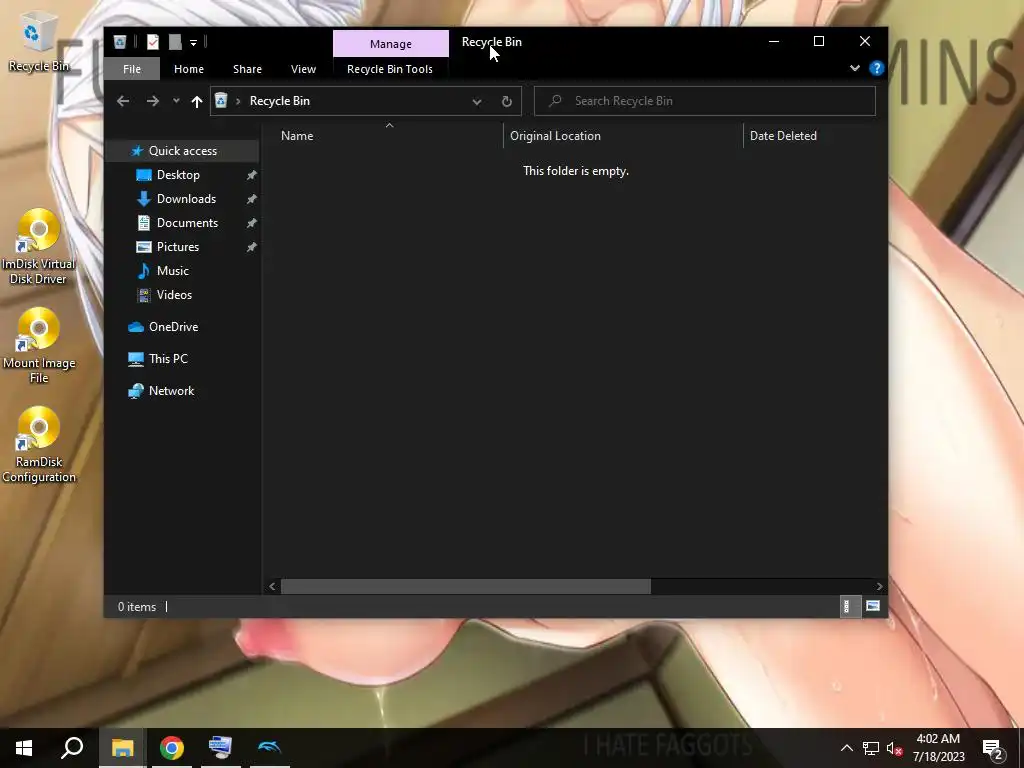Image resolution: width=1024 pixels, height=768 pixels.
Task: Open Mount Image File desktop shortcut
Action: tap(39, 346)
